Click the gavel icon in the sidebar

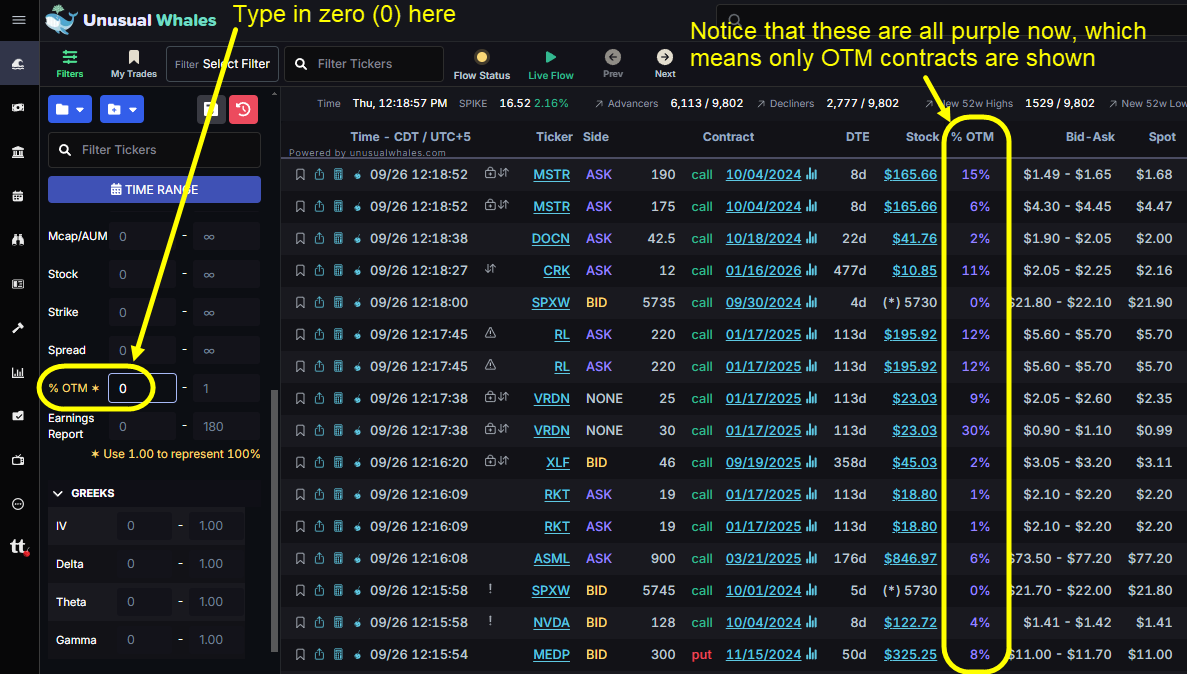(18, 328)
